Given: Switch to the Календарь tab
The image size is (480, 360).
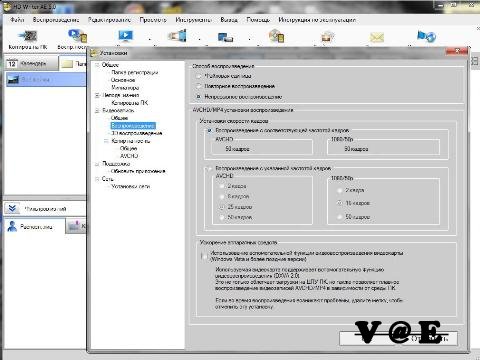Looking at the screenshot, I should 31,63.
